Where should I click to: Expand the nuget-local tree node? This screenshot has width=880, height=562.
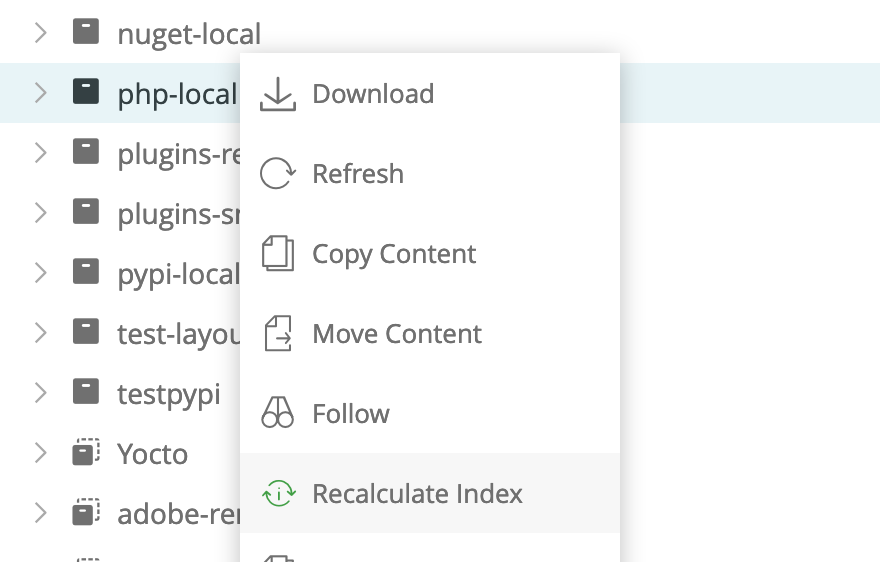tap(41, 33)
